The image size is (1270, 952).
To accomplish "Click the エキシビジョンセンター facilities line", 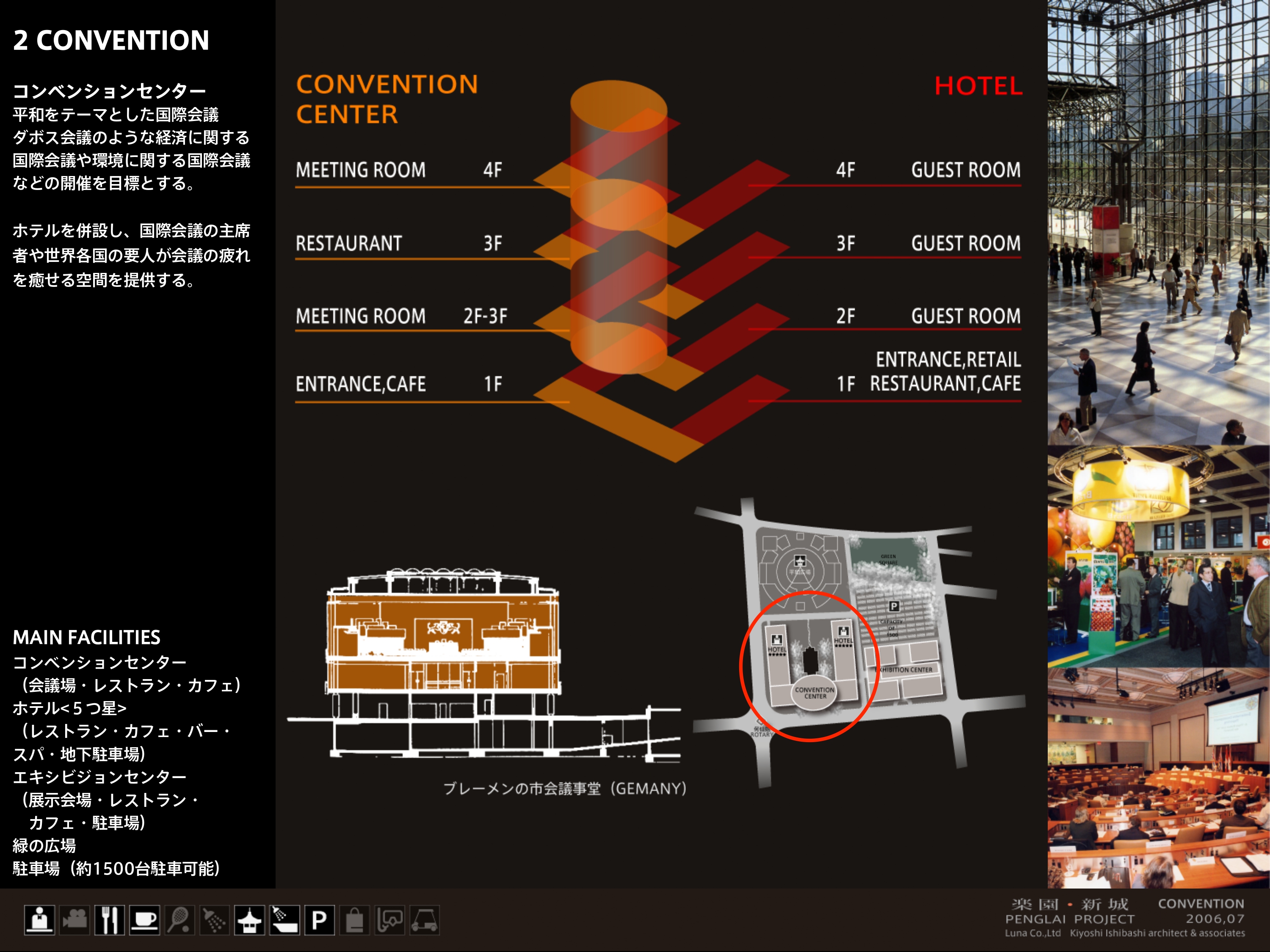I will pos(99,777).
